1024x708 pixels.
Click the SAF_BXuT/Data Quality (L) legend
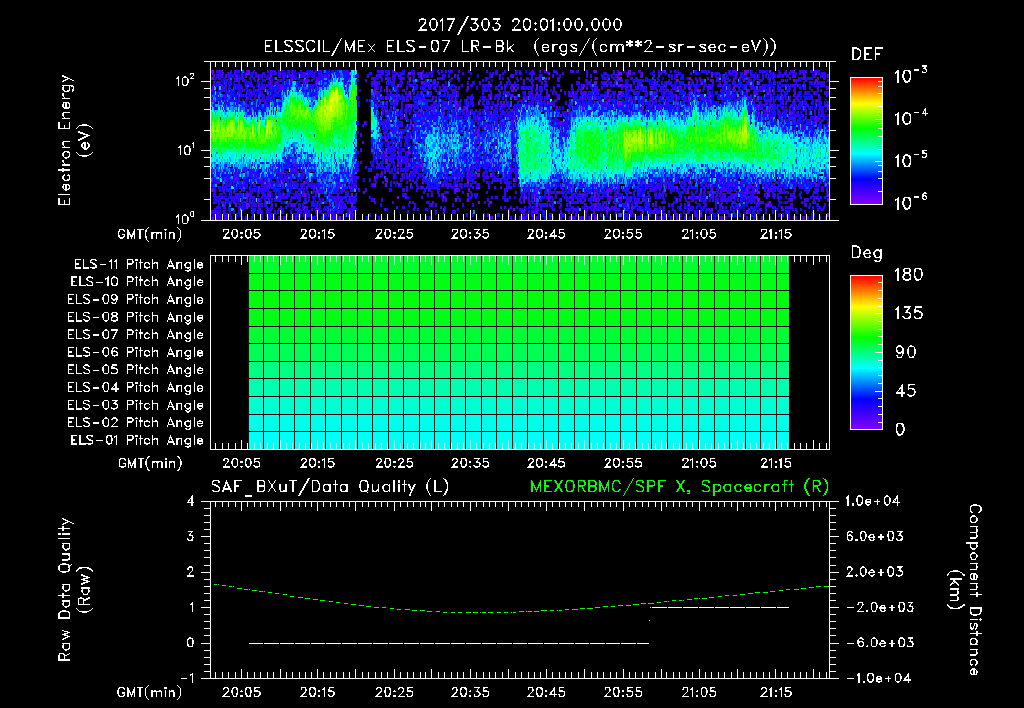tap(330, 487)
